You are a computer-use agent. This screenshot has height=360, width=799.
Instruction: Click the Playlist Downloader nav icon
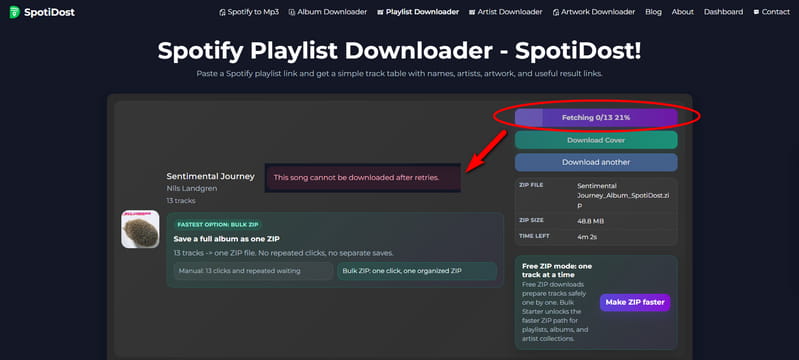380,12
